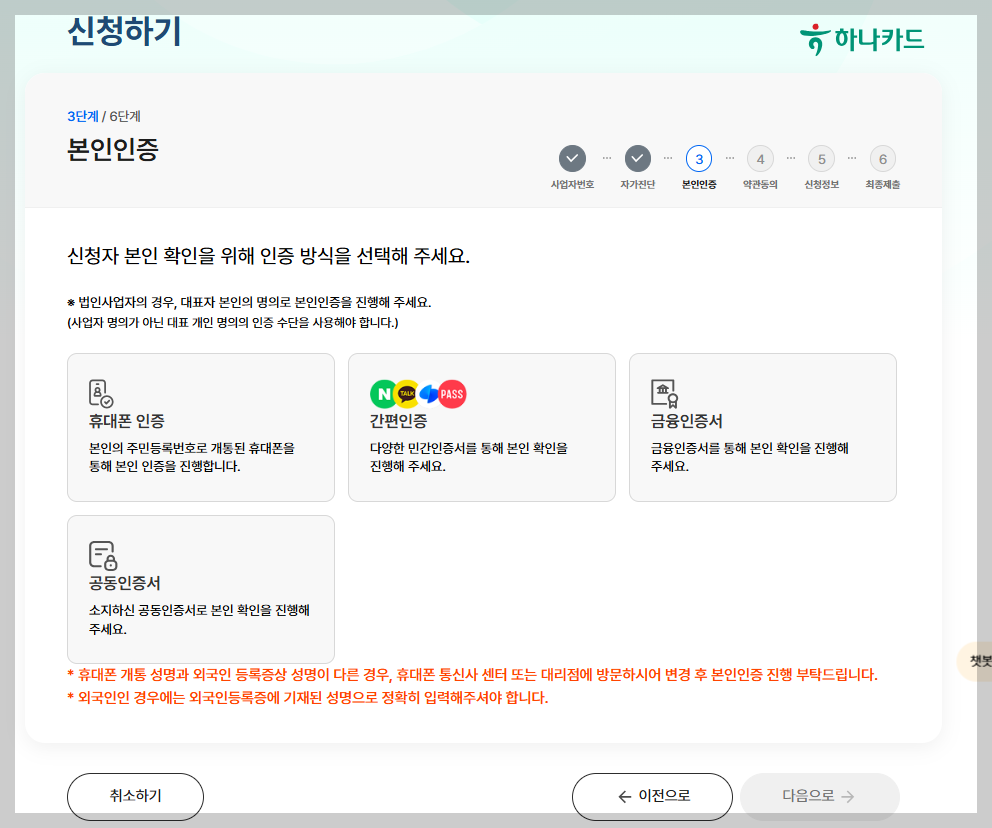The width and height of the screenshot is (992, 828).
Task: Click step 4 약관동의 indicator
Action: [760, 158]
